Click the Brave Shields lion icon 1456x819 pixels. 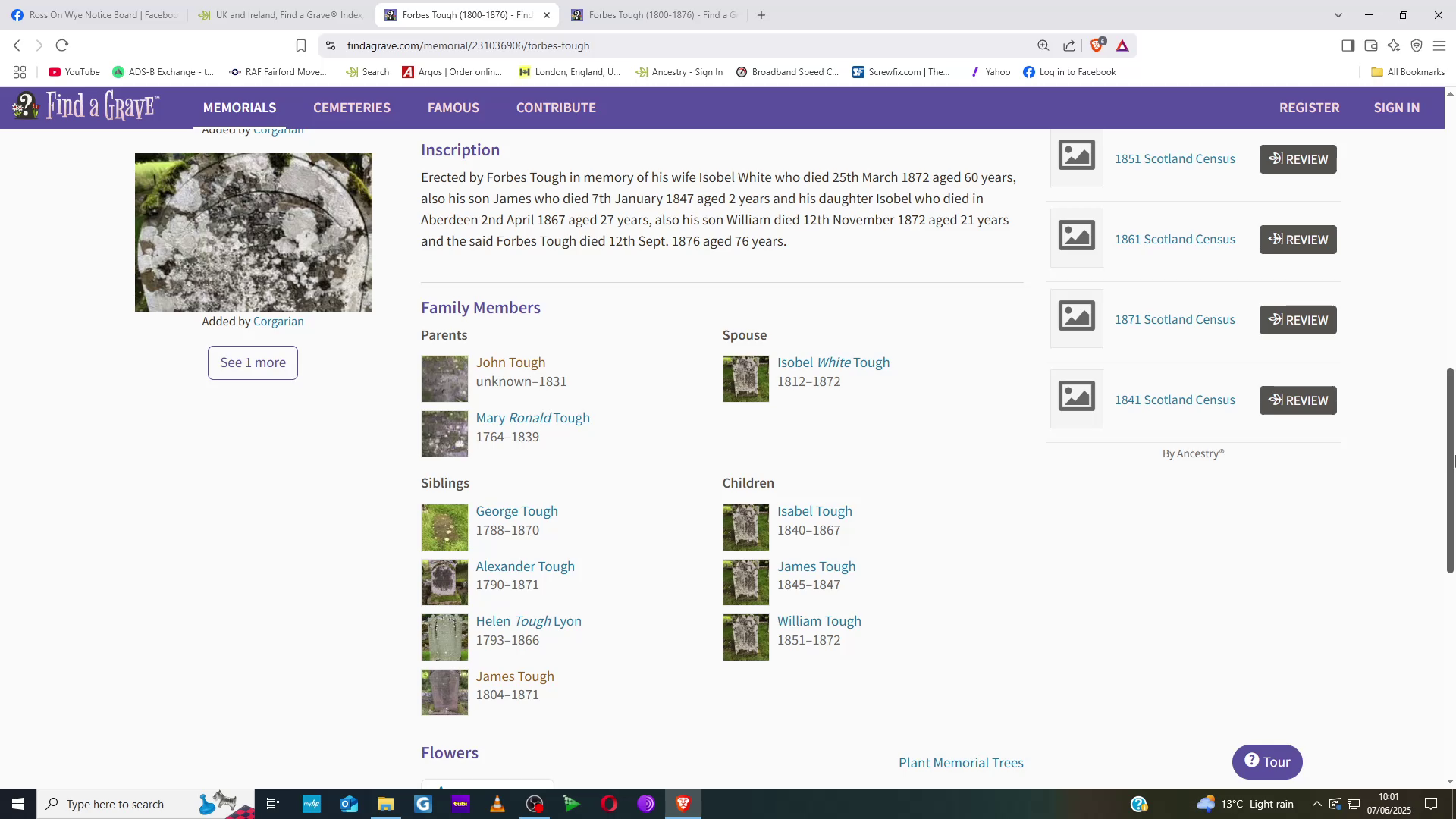(x=1097, y=45)
